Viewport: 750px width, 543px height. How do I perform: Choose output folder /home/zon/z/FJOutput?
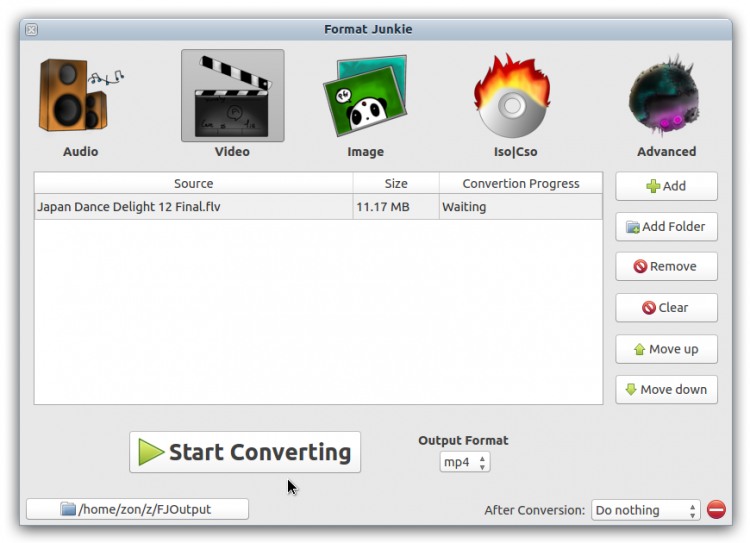coord(137,510)
